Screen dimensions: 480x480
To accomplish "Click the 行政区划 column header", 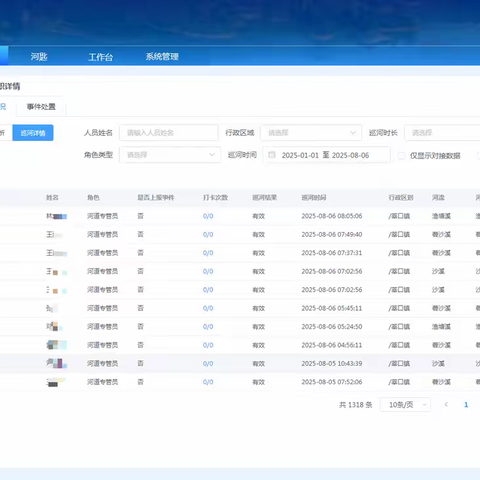I will click(401, 198).
